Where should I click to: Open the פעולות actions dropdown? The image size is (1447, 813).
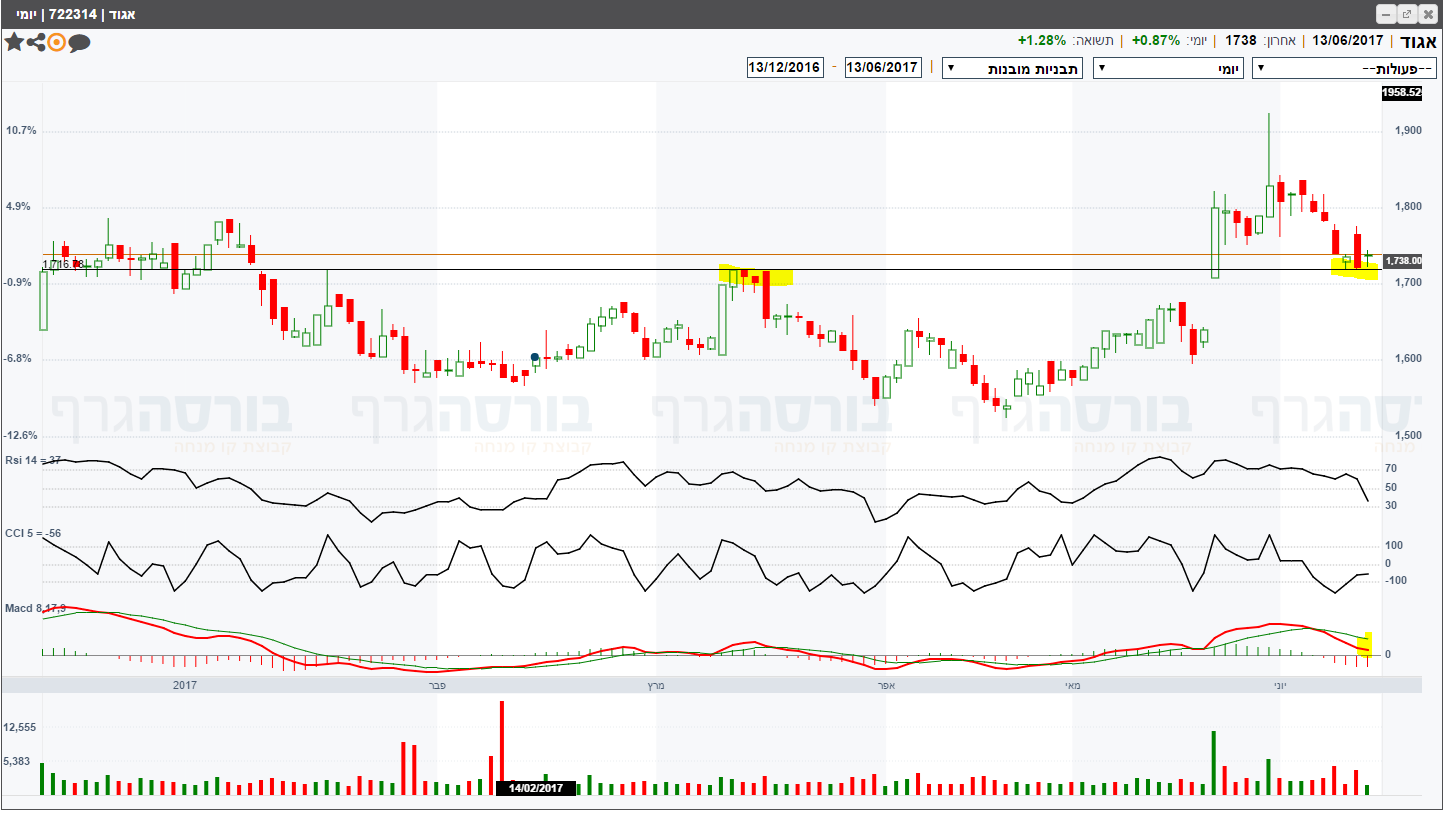tap(1345, 68)
